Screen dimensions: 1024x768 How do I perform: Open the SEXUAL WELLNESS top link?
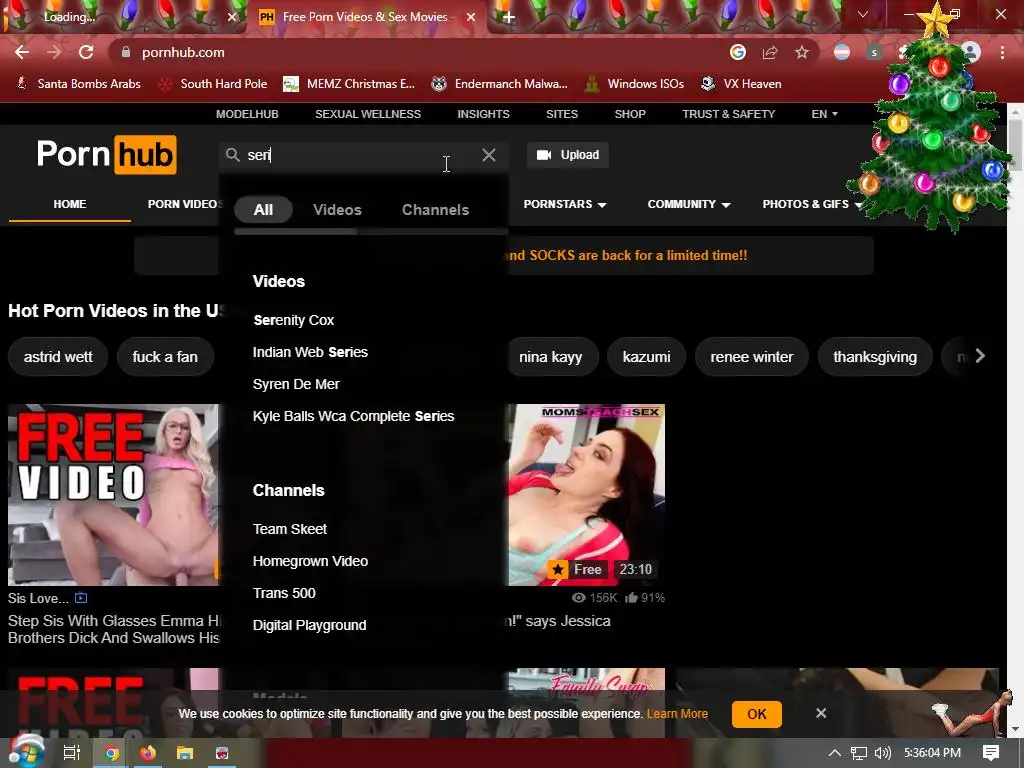coord(368,114)
